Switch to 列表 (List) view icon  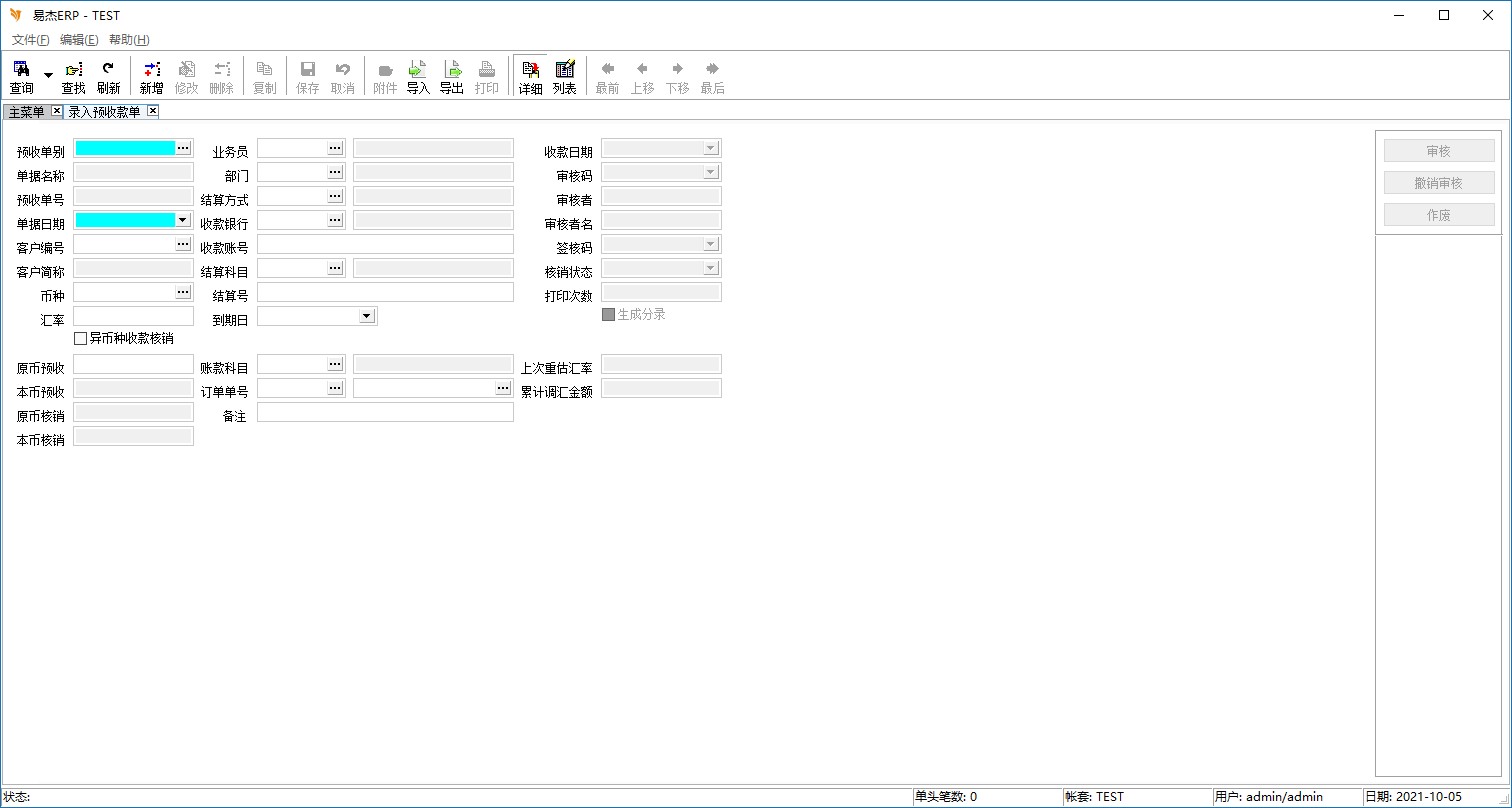[564, 76]
